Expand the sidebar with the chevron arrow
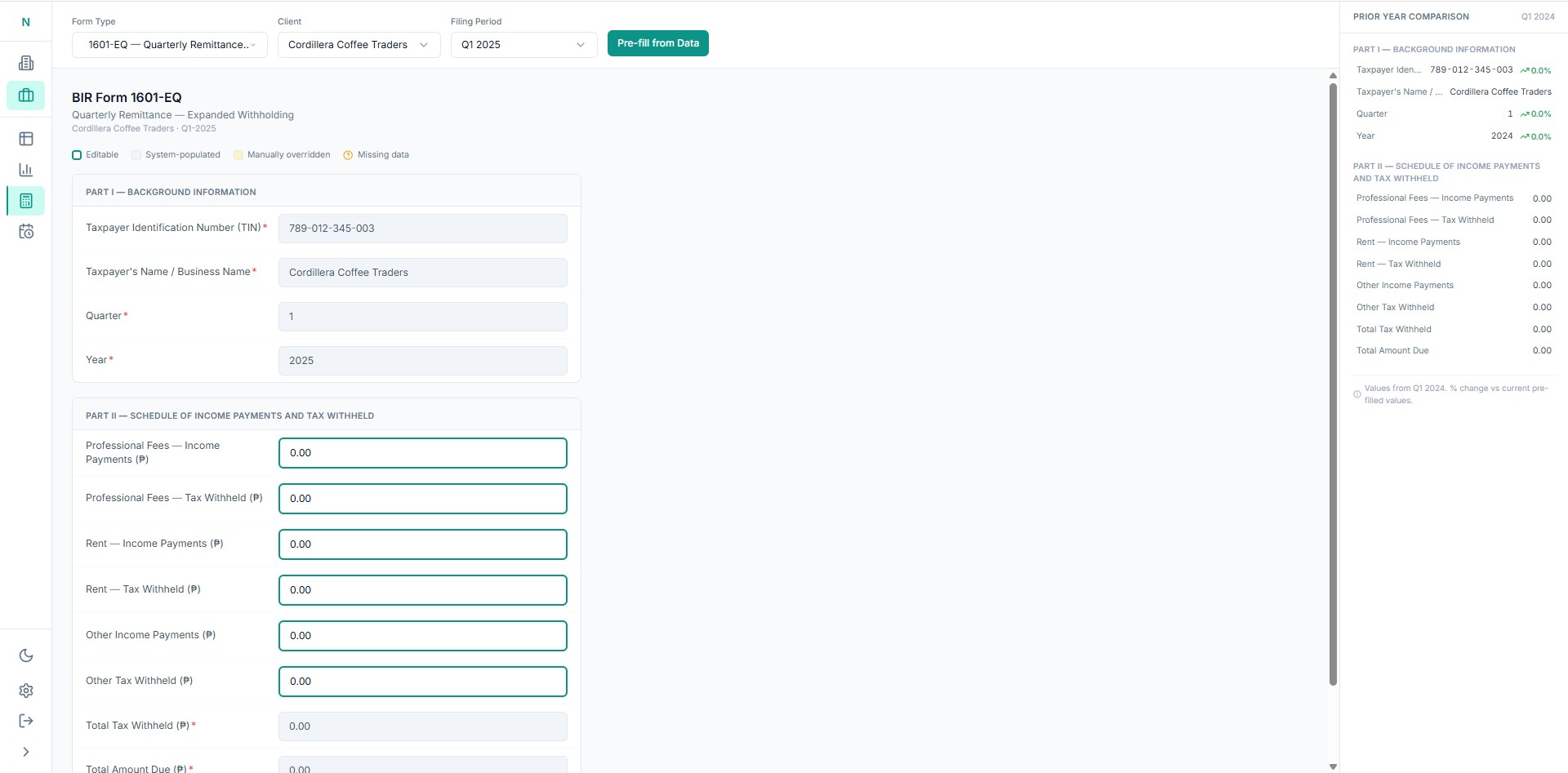Image resolution: width=1568 pixels, height=773 pixels. [x=26, y=752]
